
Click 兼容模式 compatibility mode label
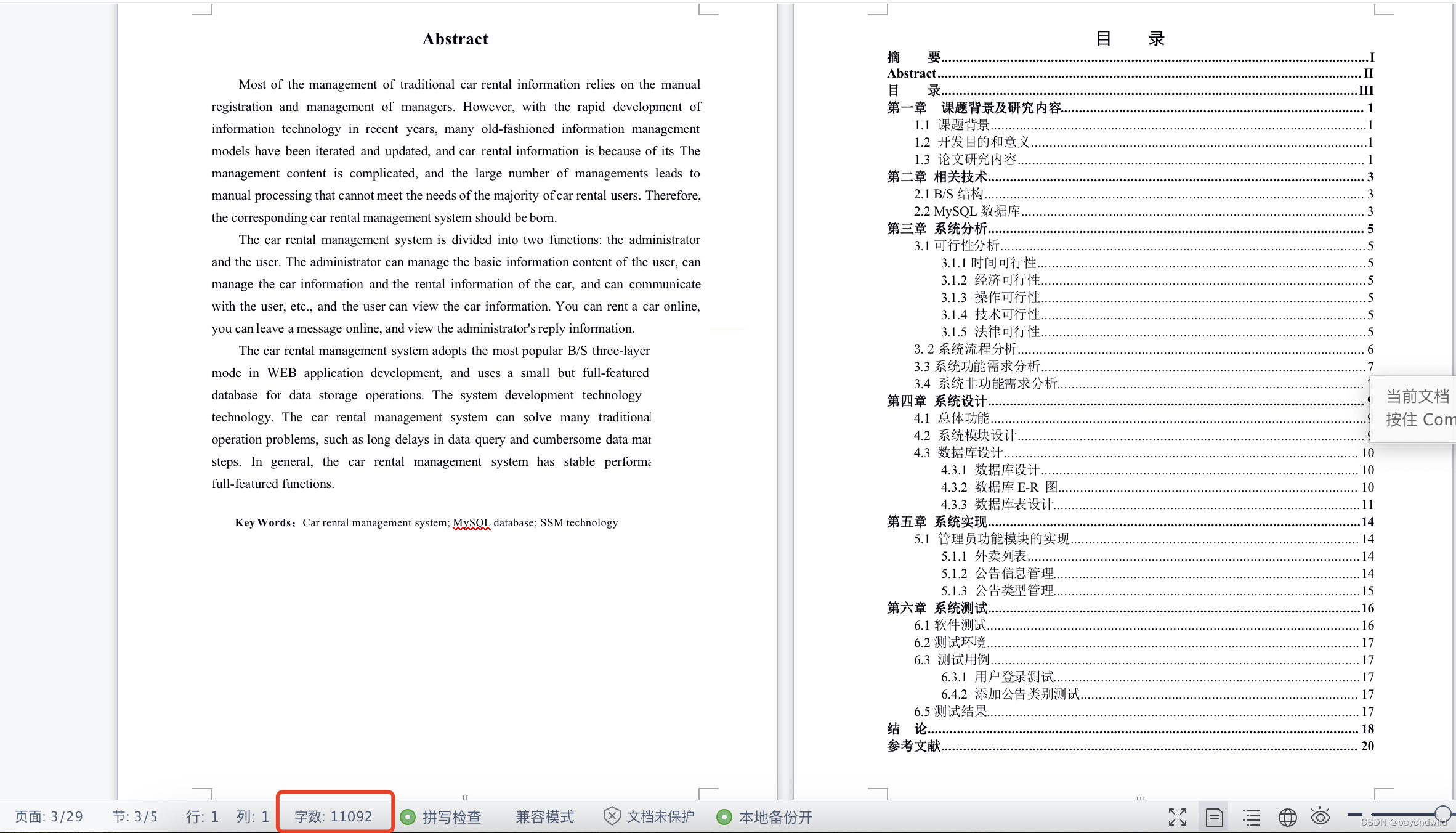pyautogui.click(x=544, y=817)
